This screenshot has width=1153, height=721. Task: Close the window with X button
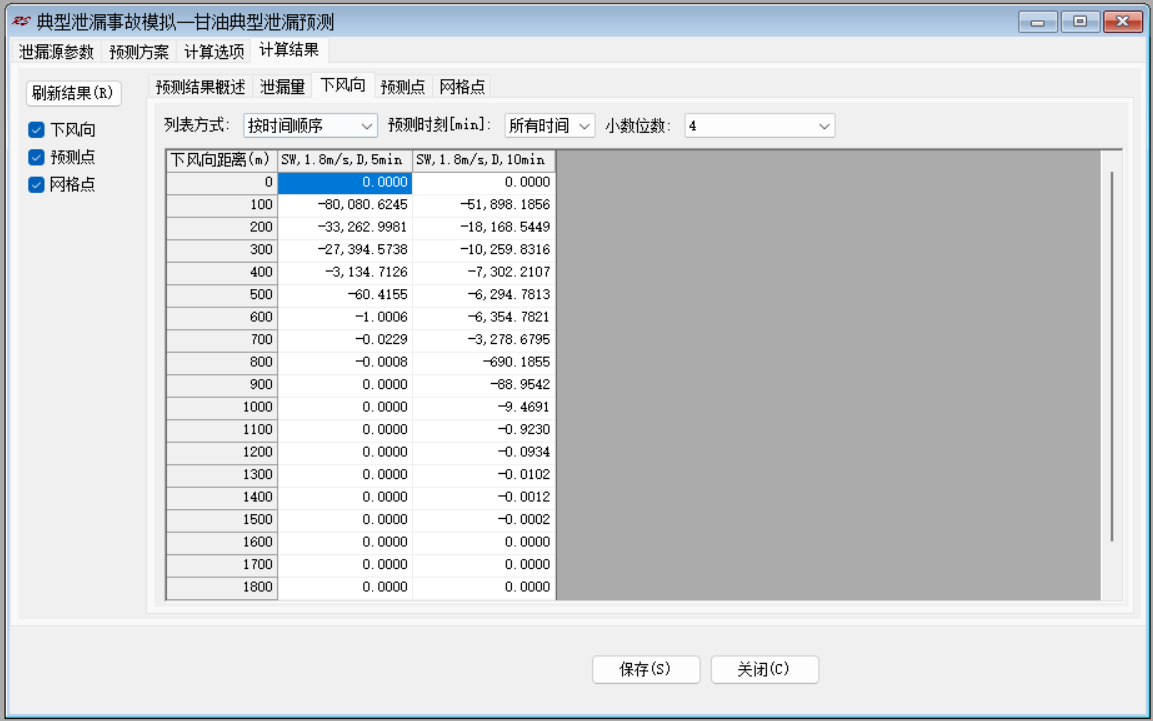coord(1122,22)
